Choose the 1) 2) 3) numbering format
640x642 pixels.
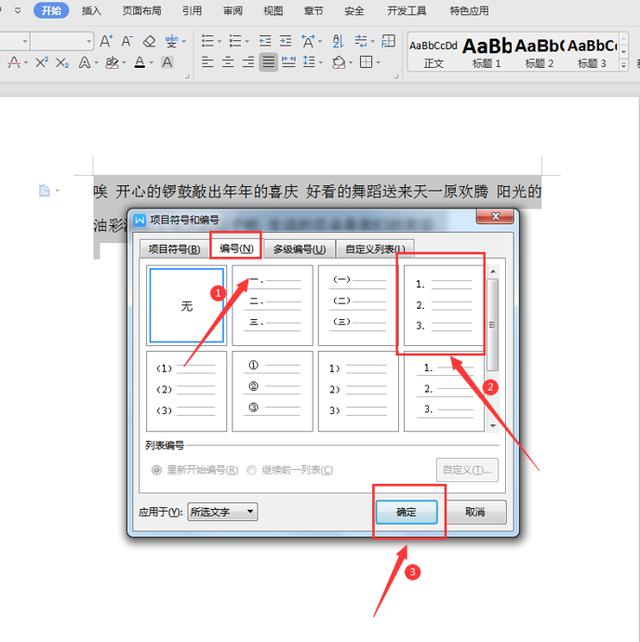coord(358,391)
